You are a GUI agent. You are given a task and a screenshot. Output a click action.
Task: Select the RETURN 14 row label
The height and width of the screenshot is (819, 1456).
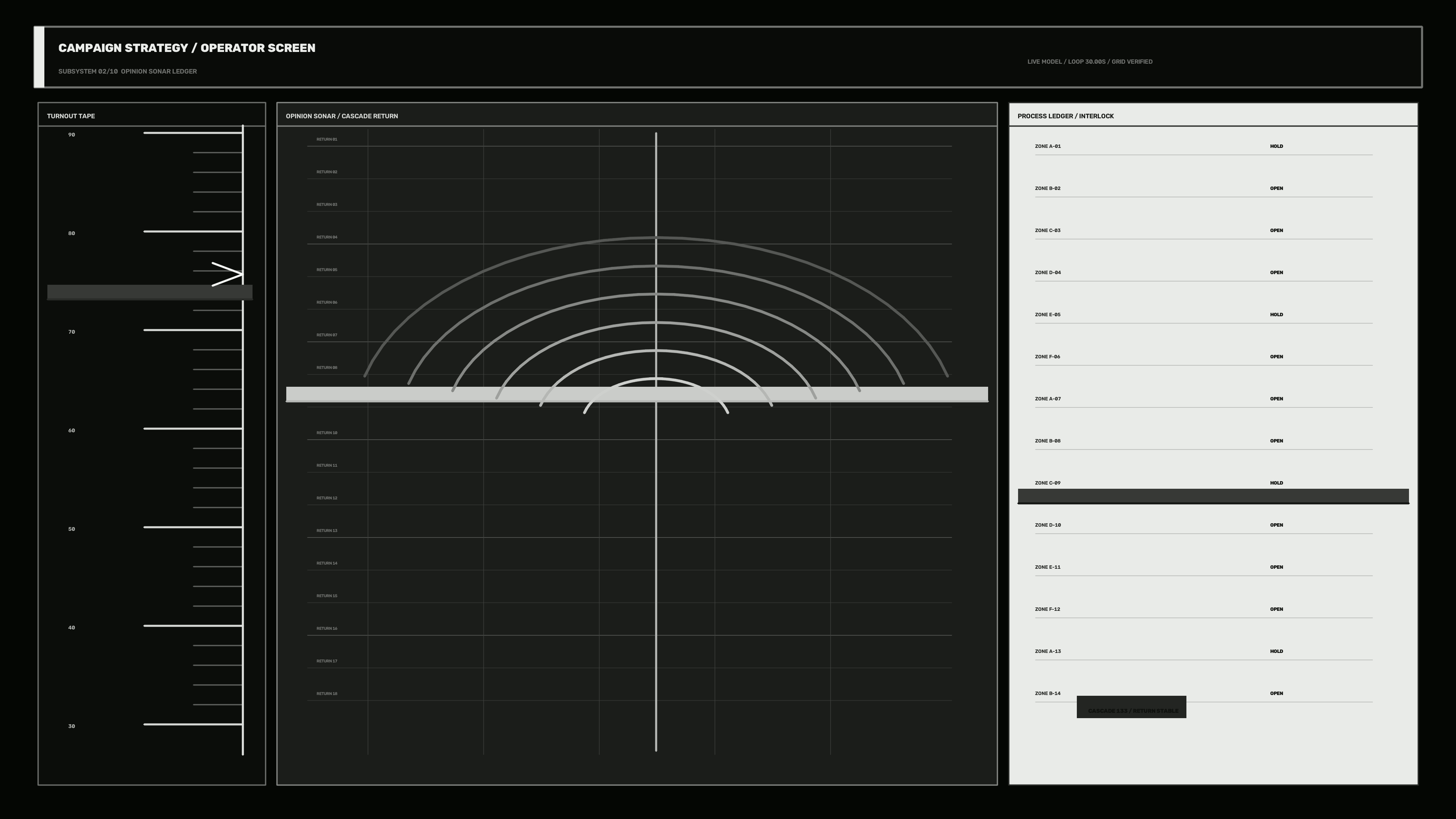coord(327,563)
